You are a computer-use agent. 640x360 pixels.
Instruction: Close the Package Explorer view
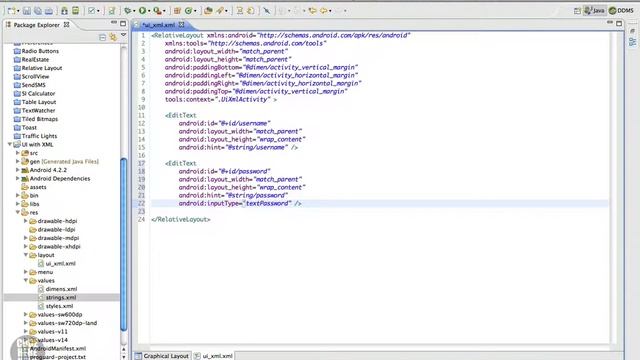tap(67, 25)
